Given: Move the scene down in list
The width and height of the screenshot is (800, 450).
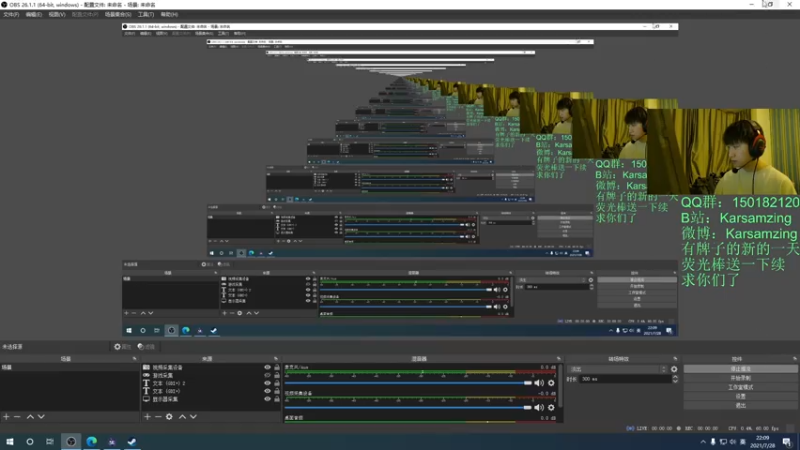Looking at the screenshot, I should tap(41, 417).
